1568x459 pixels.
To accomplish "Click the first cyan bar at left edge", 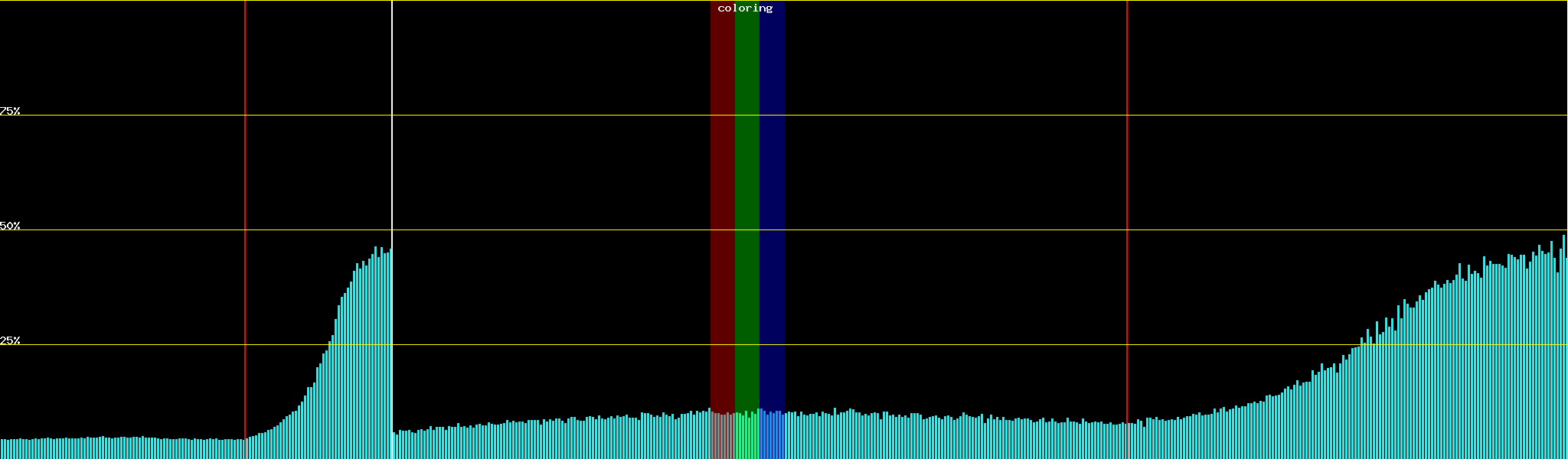I will click(x=2, y=449).
